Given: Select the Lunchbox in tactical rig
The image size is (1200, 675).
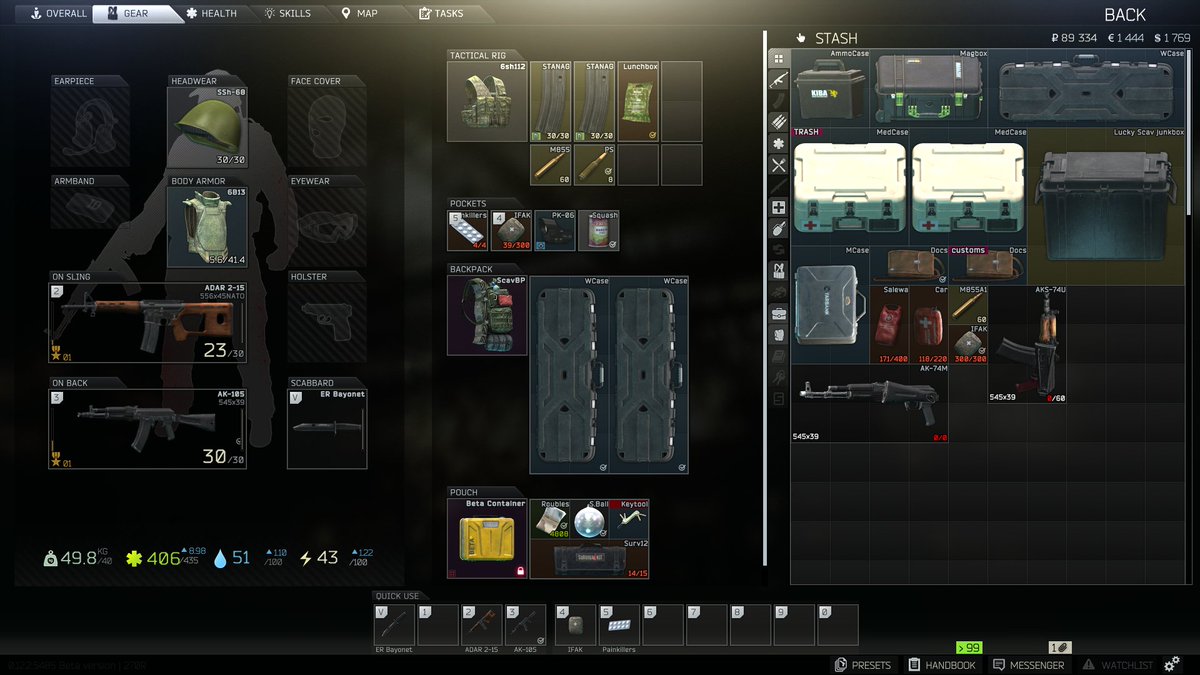Looking at the screenshot, I should (x=639, y=101).
